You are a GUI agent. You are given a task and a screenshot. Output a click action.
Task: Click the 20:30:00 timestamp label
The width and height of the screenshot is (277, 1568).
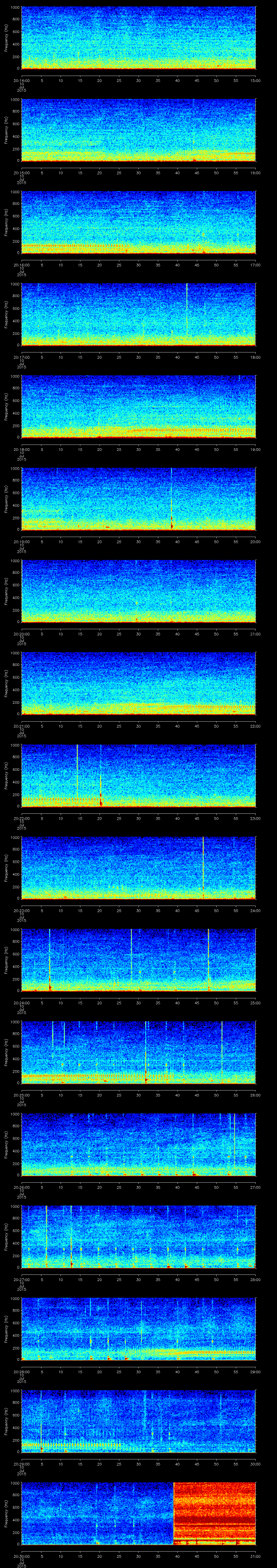(21, 1554)
